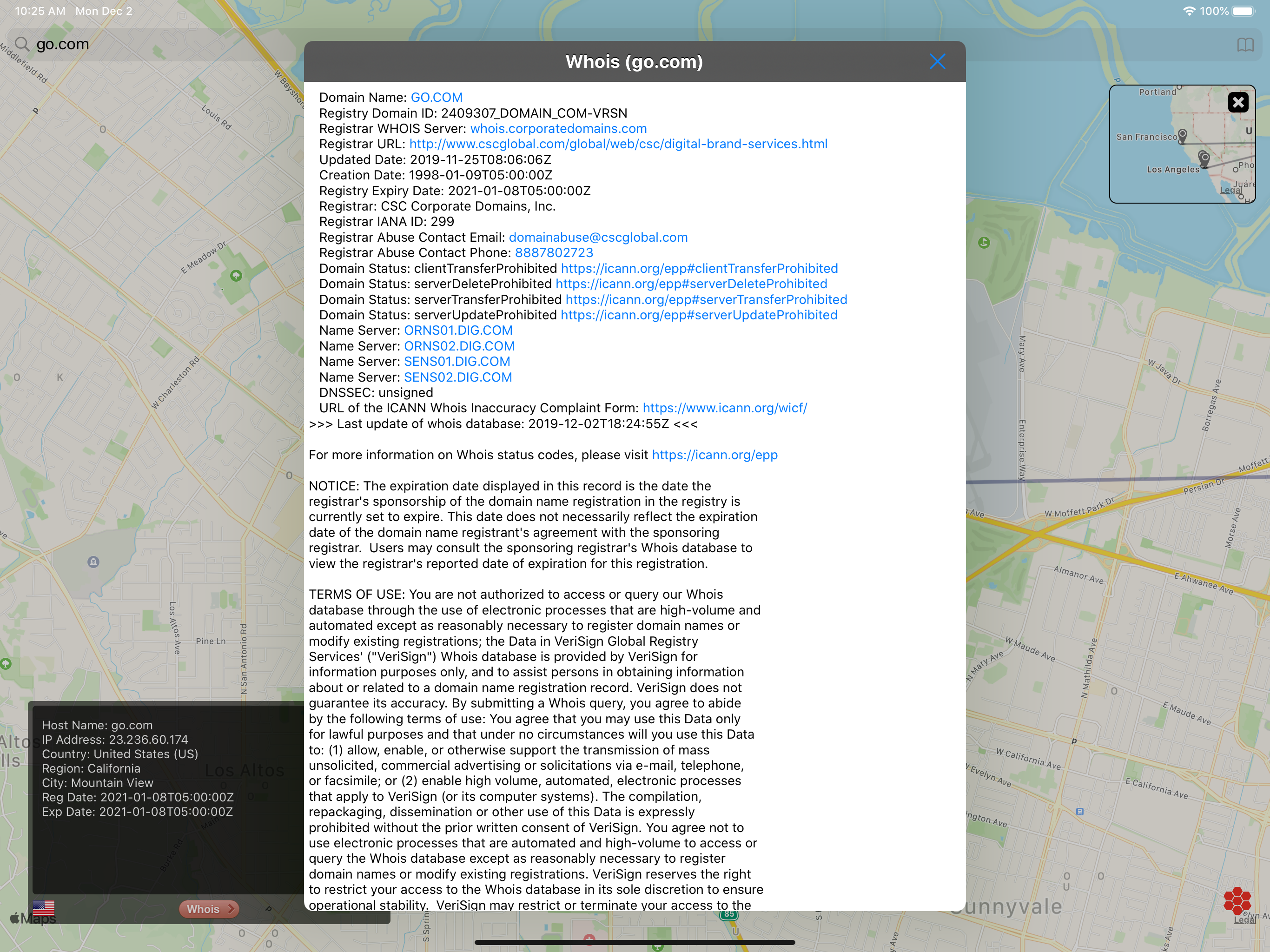Tap the search magnifier icon
The height and width of the screenshot is (952, 1270).
click(x=22, y=44)
